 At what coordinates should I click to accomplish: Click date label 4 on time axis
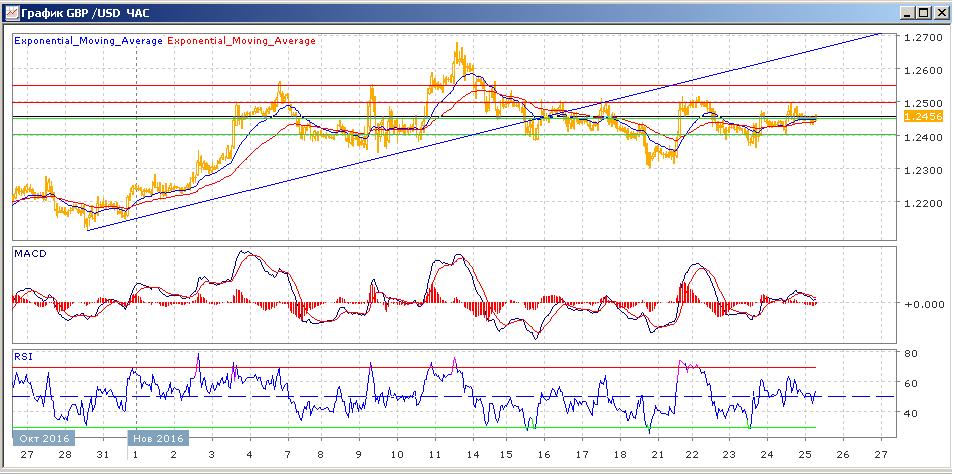click(x=249, y=455)
